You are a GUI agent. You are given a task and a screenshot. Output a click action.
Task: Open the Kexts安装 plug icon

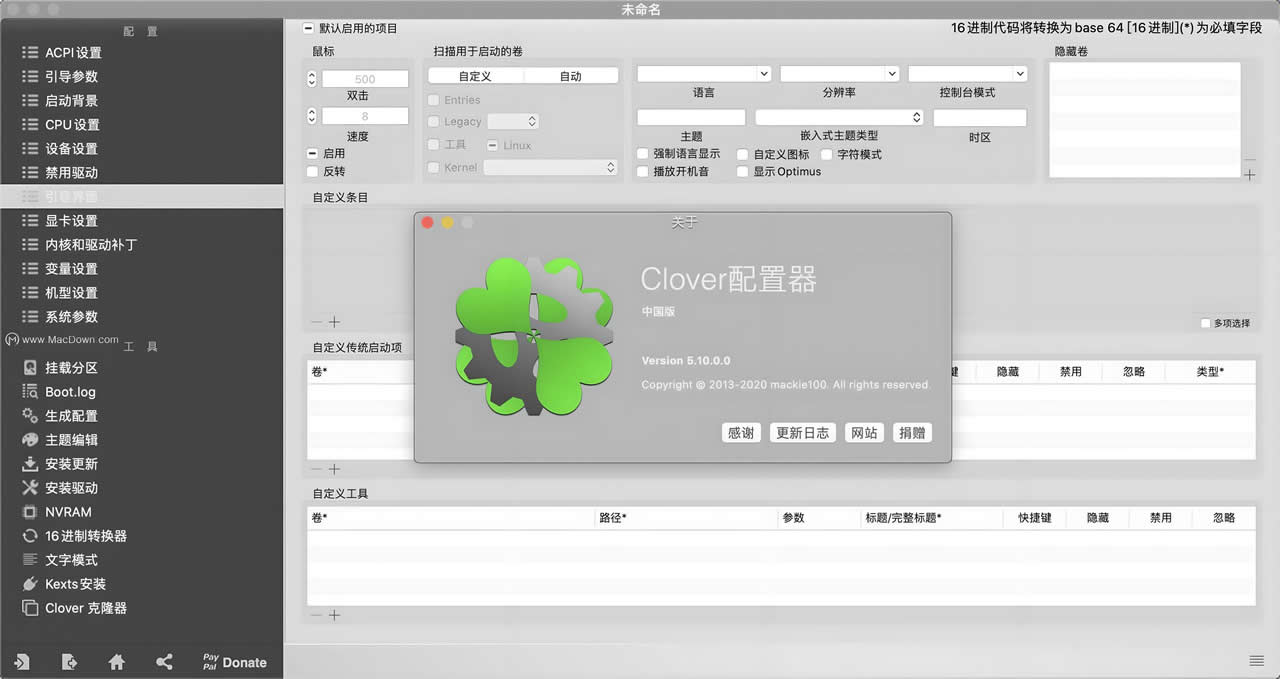pyautogui.click(x=30, y=584)
